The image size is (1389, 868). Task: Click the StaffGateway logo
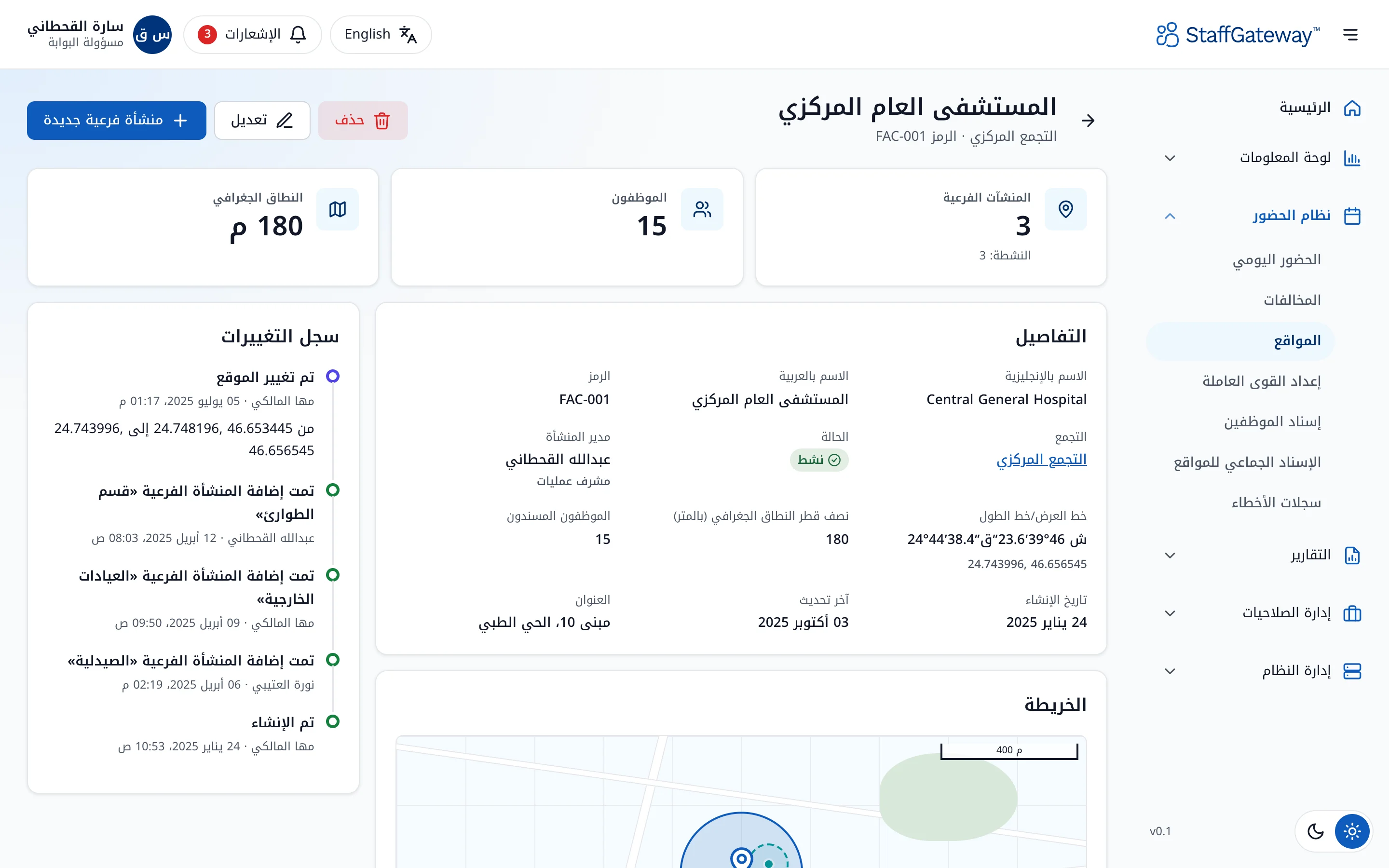point(1238,35)
